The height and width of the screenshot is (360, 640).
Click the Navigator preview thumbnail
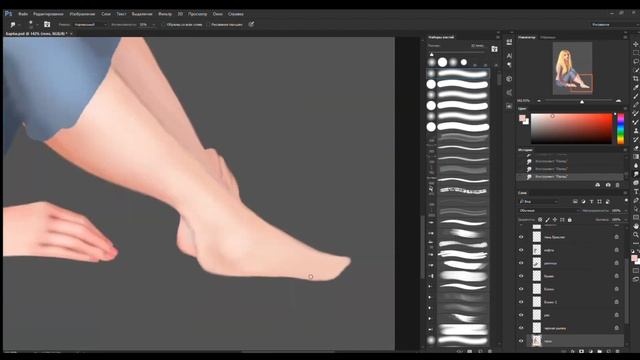click(572, 68)
